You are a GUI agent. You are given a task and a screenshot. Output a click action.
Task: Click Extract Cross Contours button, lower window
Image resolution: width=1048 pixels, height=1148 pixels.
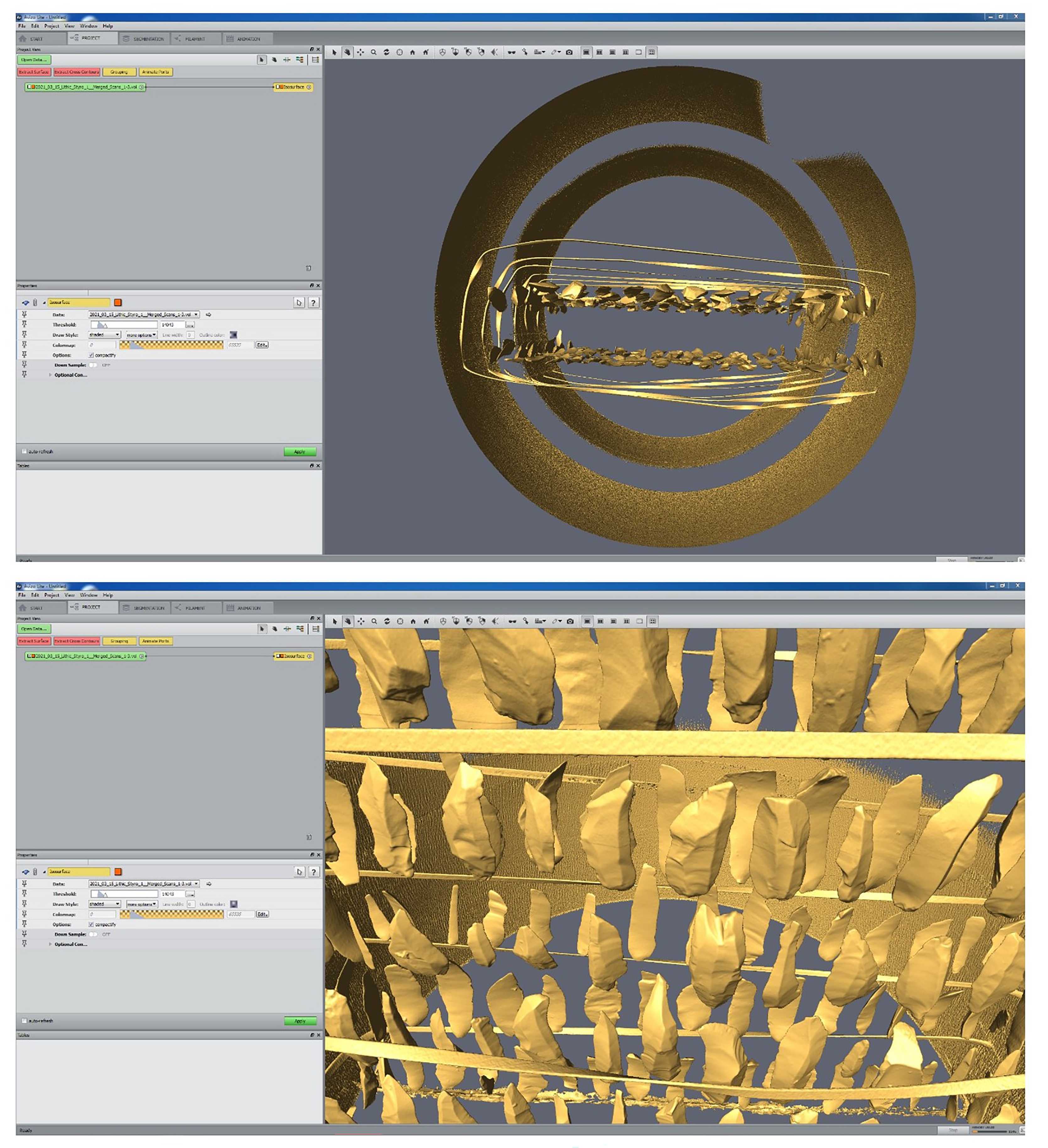coord(77,641)
